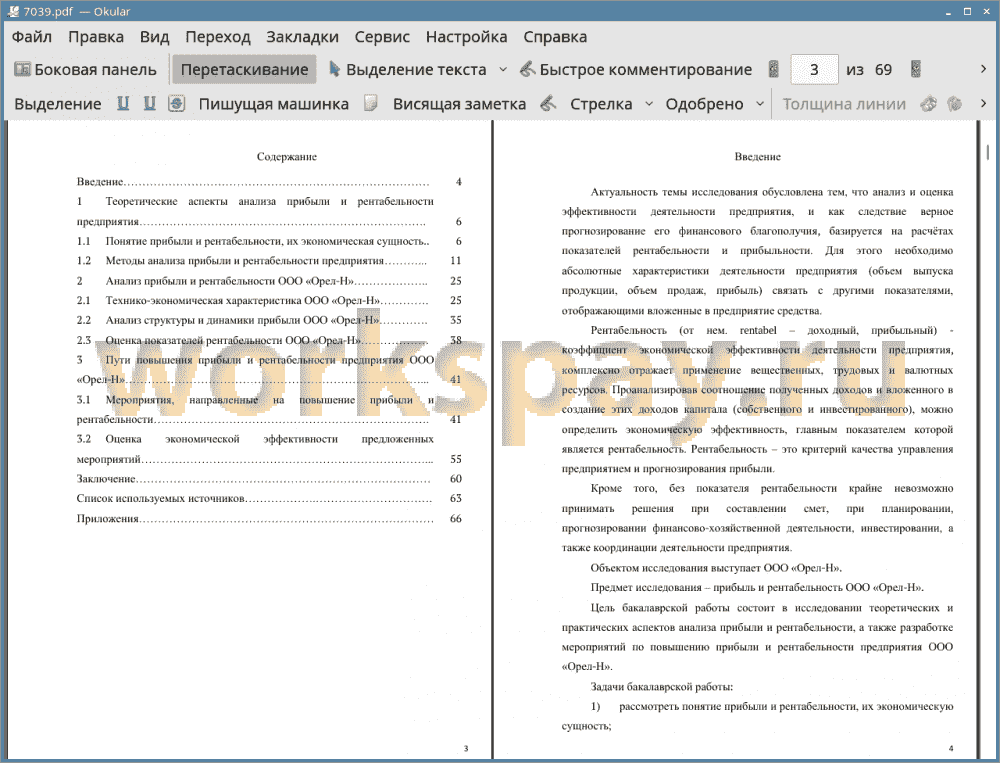
Task: Toggle the Боковая панель sidebar
Action: 85,70
